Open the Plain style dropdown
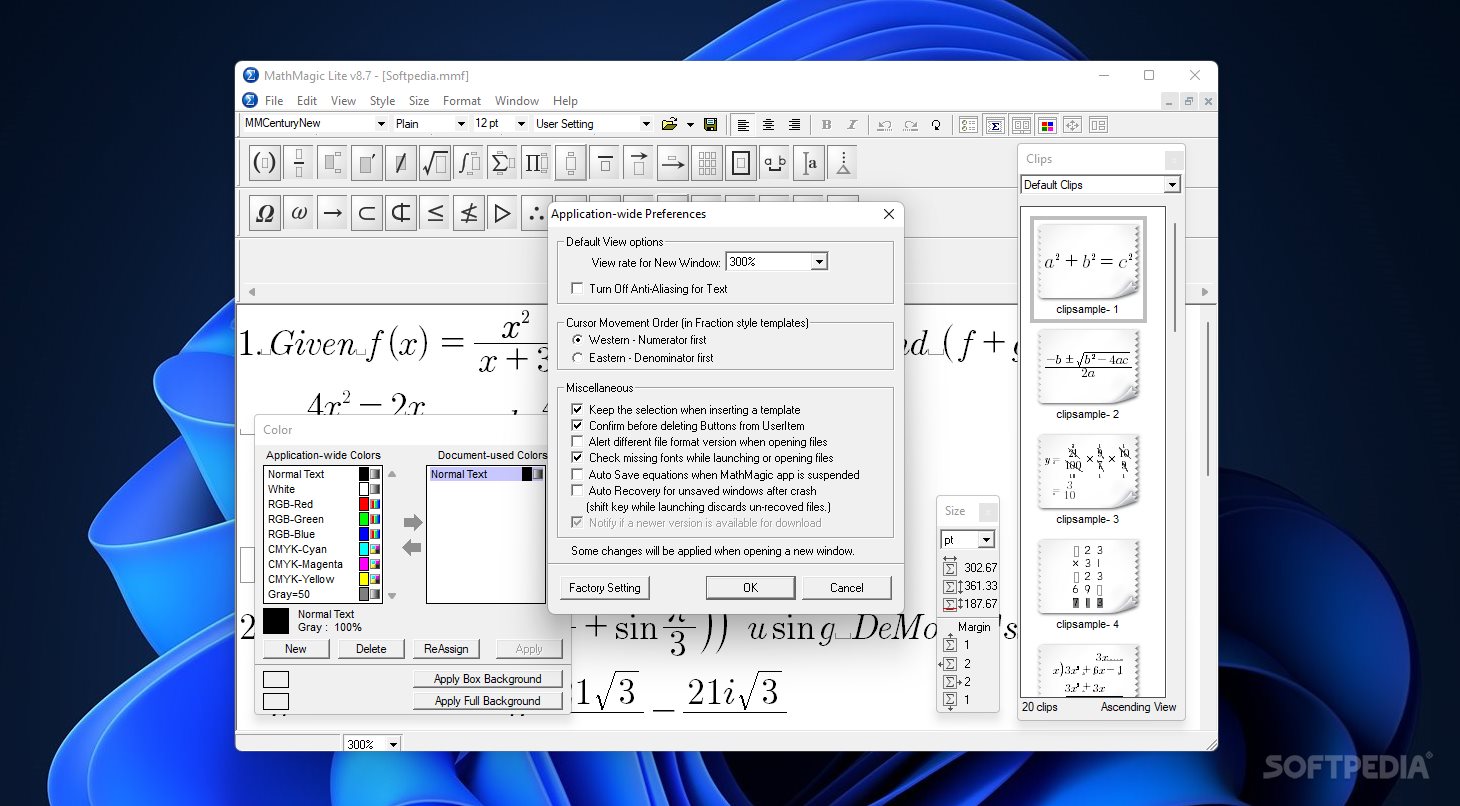Image resolution: width=1460 pixels, height=806 pixels. coord(461,124)
